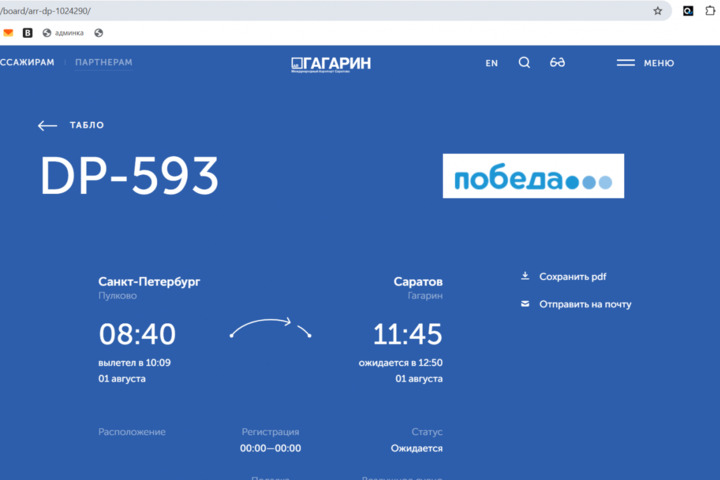
Task: Go to the Гагарин airport logo homepage
Action: tap(331, 64)
